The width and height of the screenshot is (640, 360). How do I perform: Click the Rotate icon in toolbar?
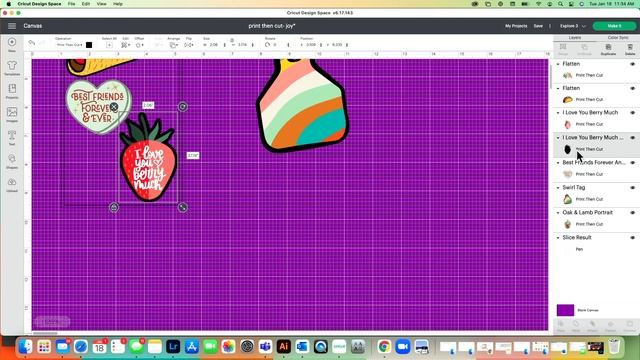tap(267, 44)
